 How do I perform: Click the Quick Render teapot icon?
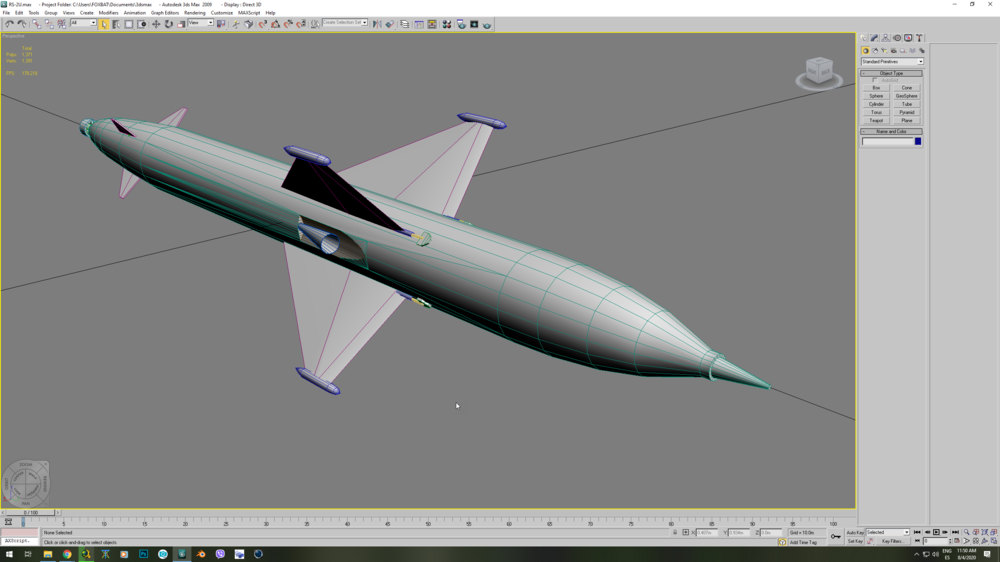point(487,24)
